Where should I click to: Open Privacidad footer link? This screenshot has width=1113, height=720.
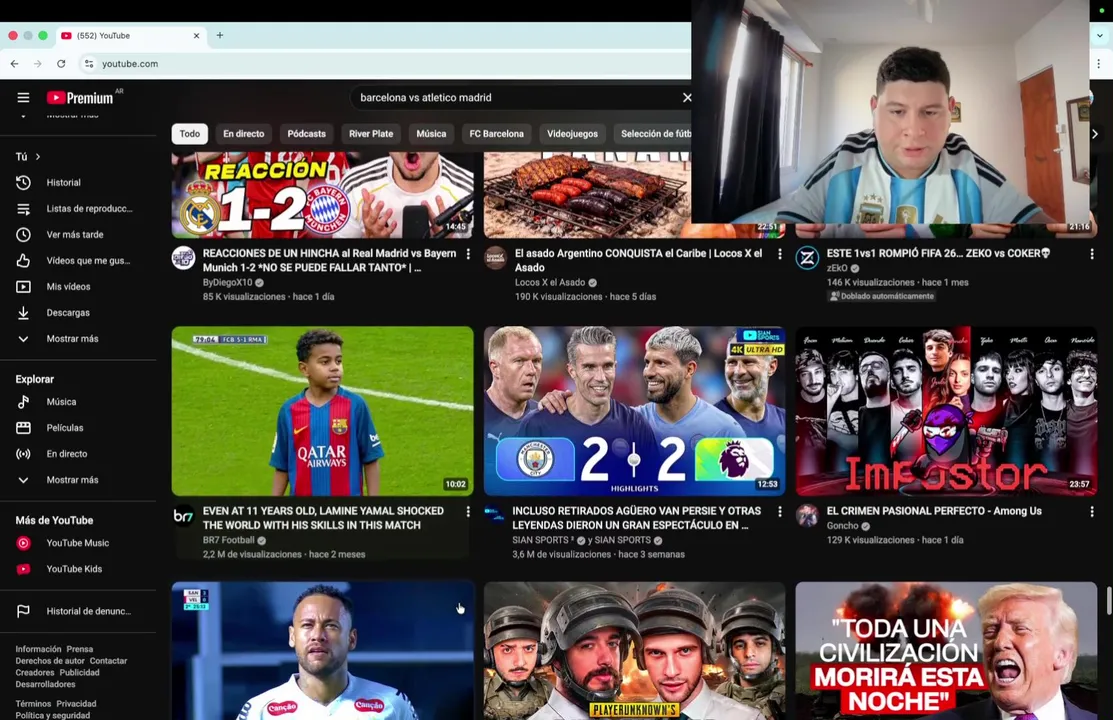[x=77, y=704]
